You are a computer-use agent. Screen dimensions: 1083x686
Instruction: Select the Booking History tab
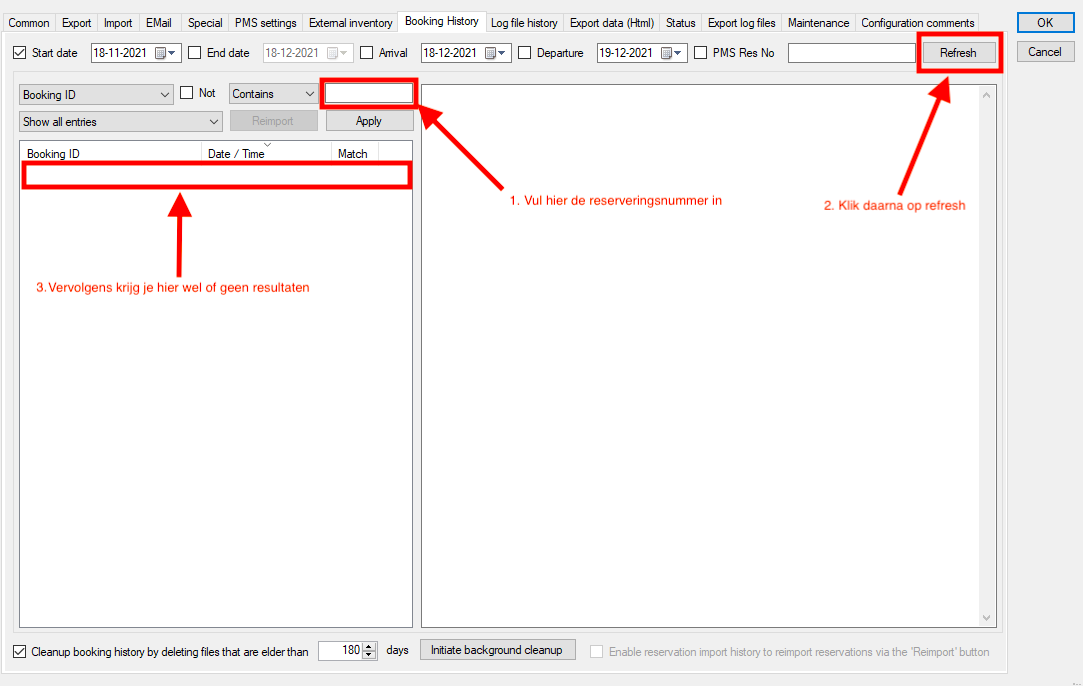tap(442, 21)
